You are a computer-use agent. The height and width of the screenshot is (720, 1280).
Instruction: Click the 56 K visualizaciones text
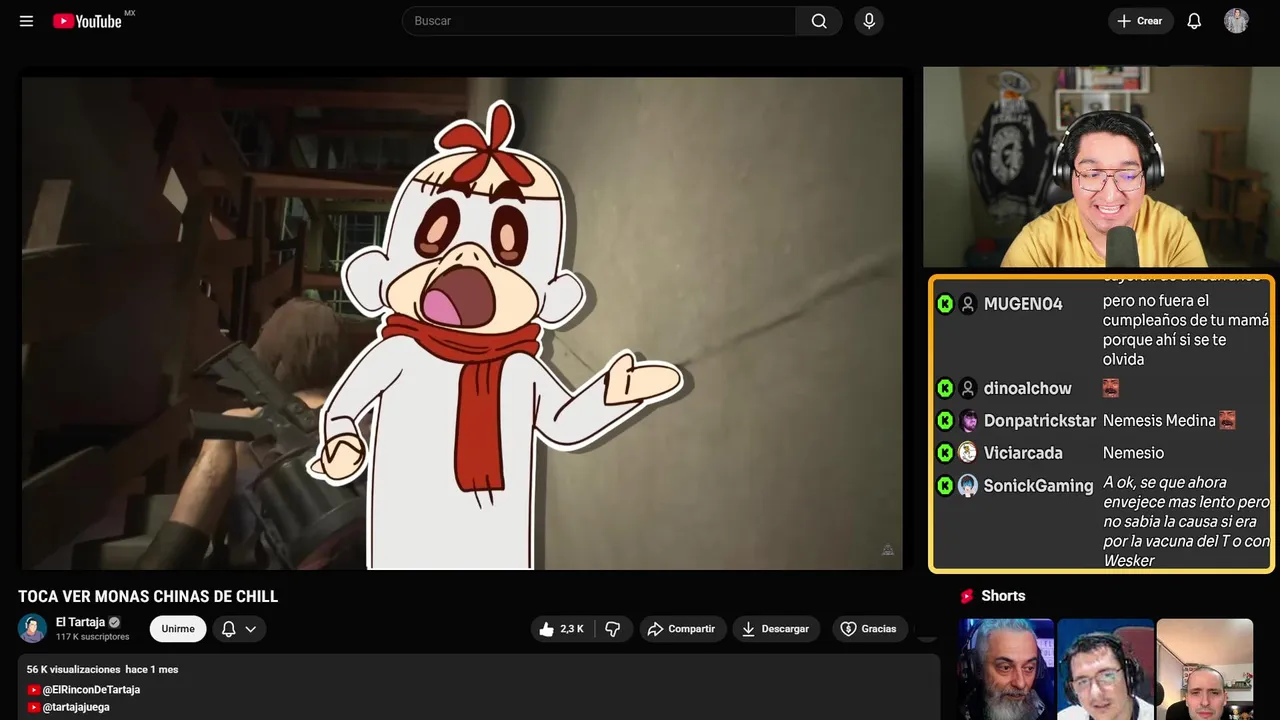coord(73,669)
